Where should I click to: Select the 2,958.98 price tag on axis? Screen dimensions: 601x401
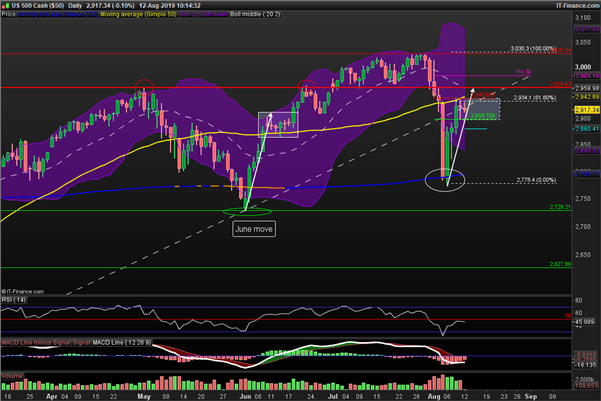pyautogui.click(x=586, y=88)
